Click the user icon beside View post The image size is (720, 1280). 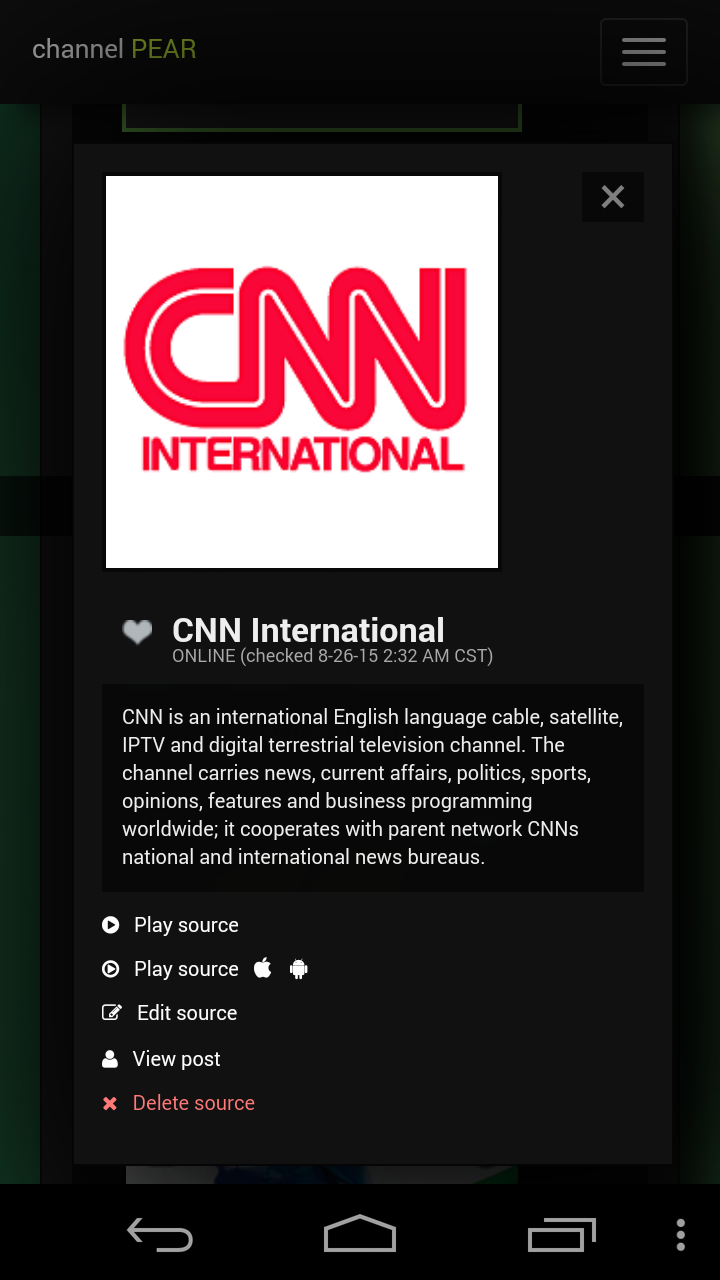click(110, 1059)
